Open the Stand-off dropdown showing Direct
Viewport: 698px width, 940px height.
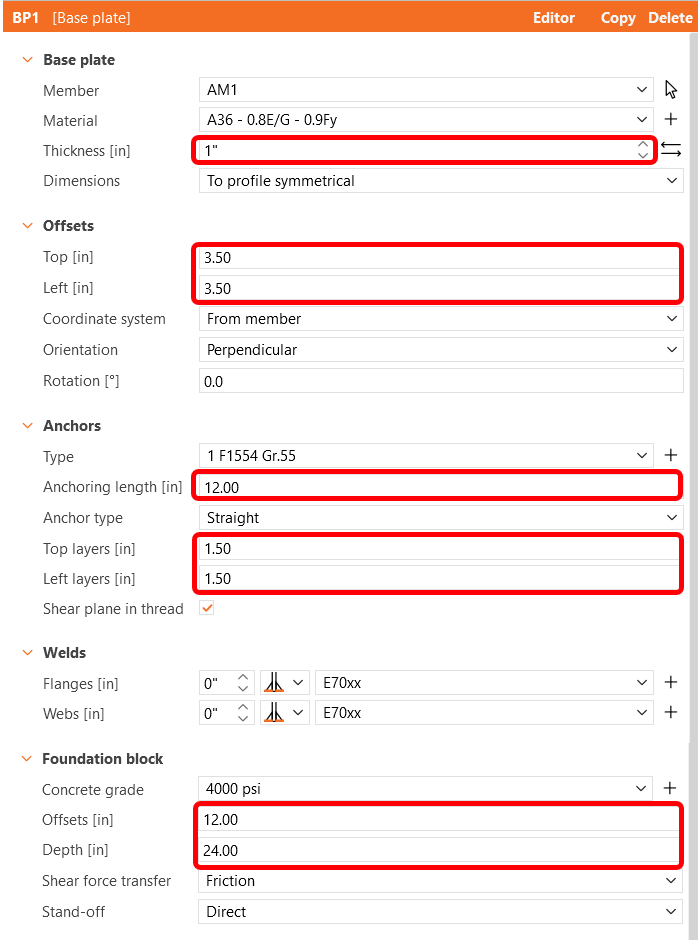click(x=440, y=911)
